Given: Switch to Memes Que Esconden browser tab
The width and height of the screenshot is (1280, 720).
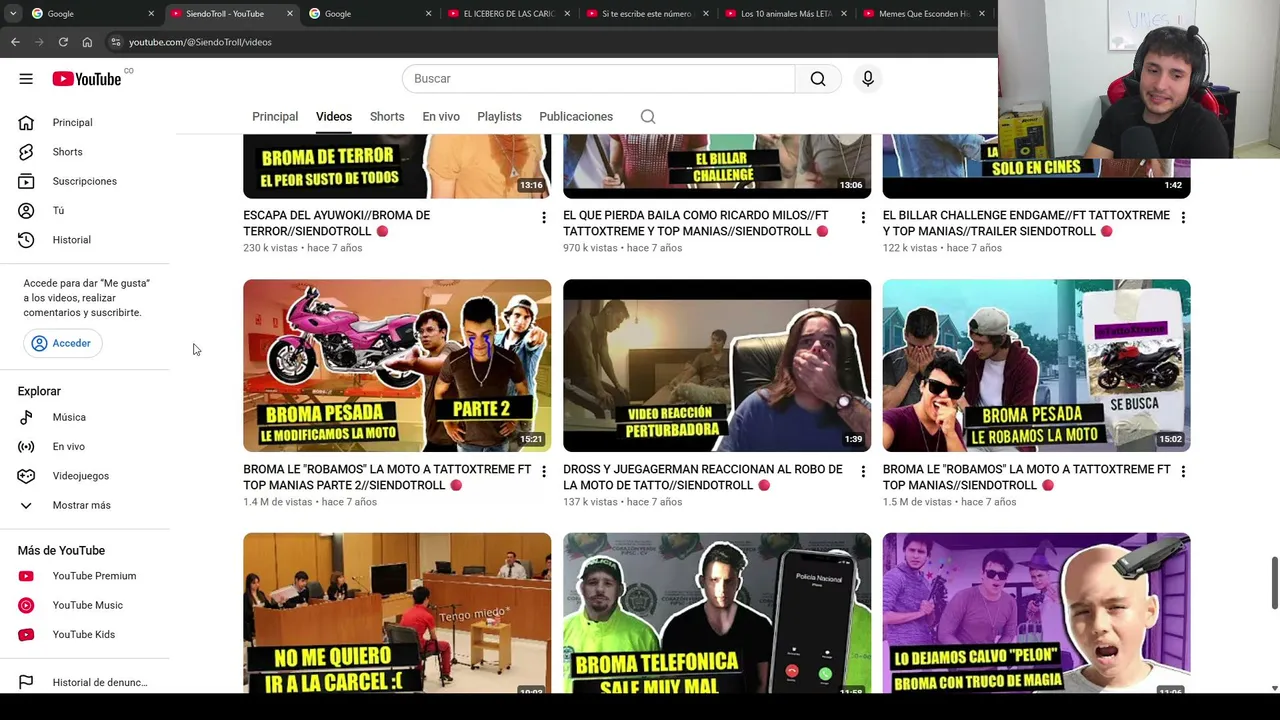Looking at the screenshot, I should 924,14.
